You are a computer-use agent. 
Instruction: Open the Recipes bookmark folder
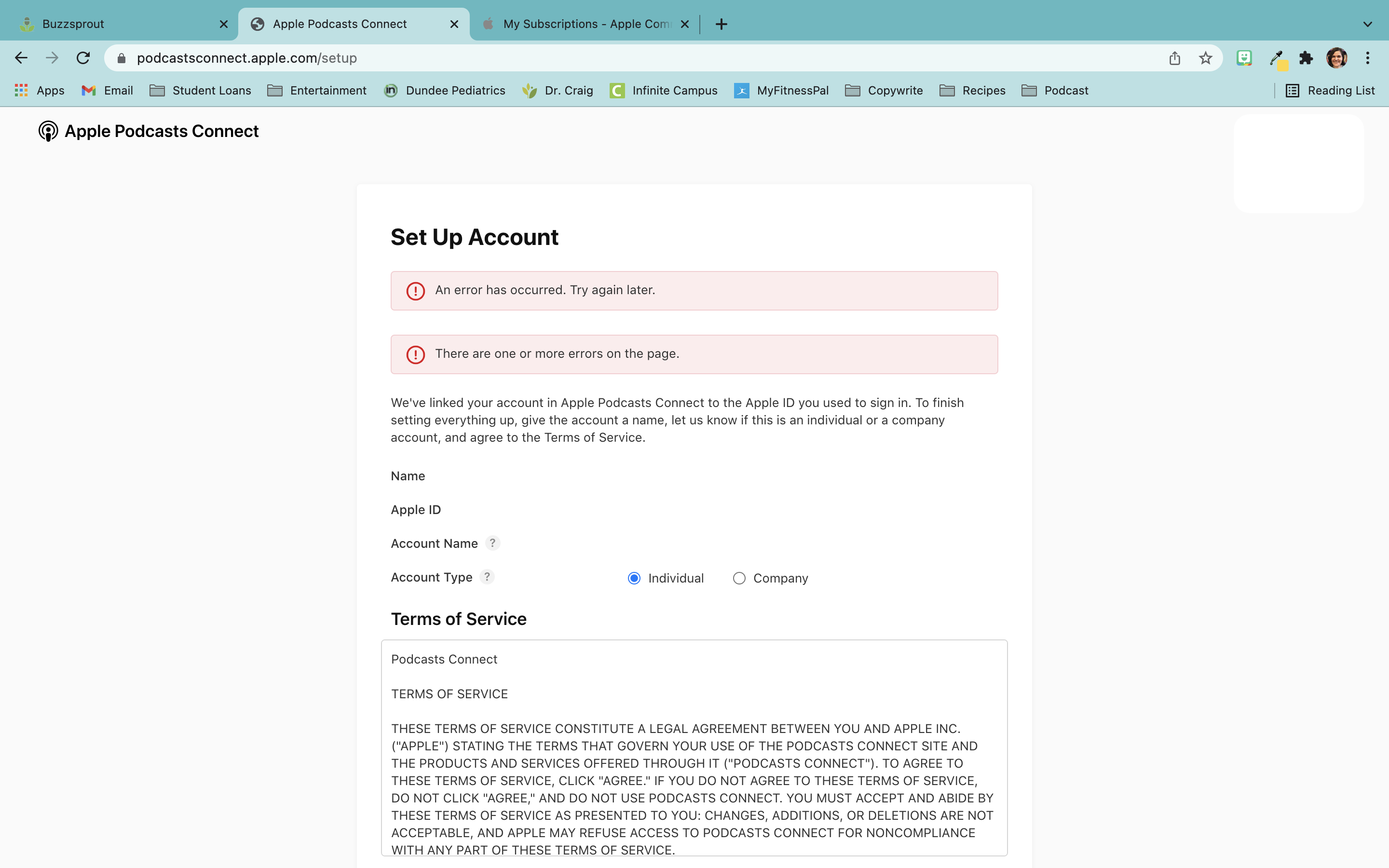click(972, 91)
